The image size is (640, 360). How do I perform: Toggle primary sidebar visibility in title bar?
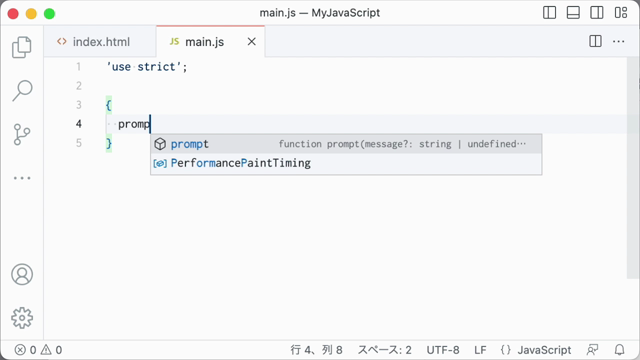point(549,13)
